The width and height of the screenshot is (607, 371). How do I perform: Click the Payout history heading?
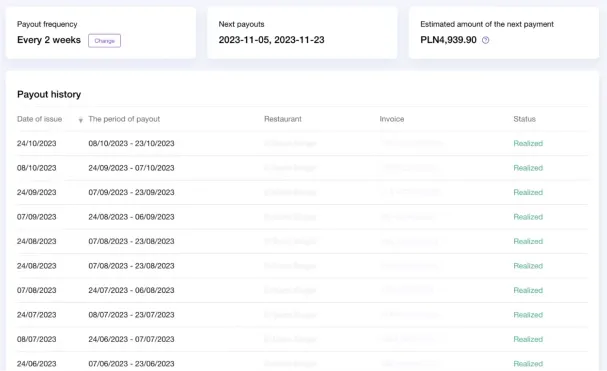click(49, 94)
